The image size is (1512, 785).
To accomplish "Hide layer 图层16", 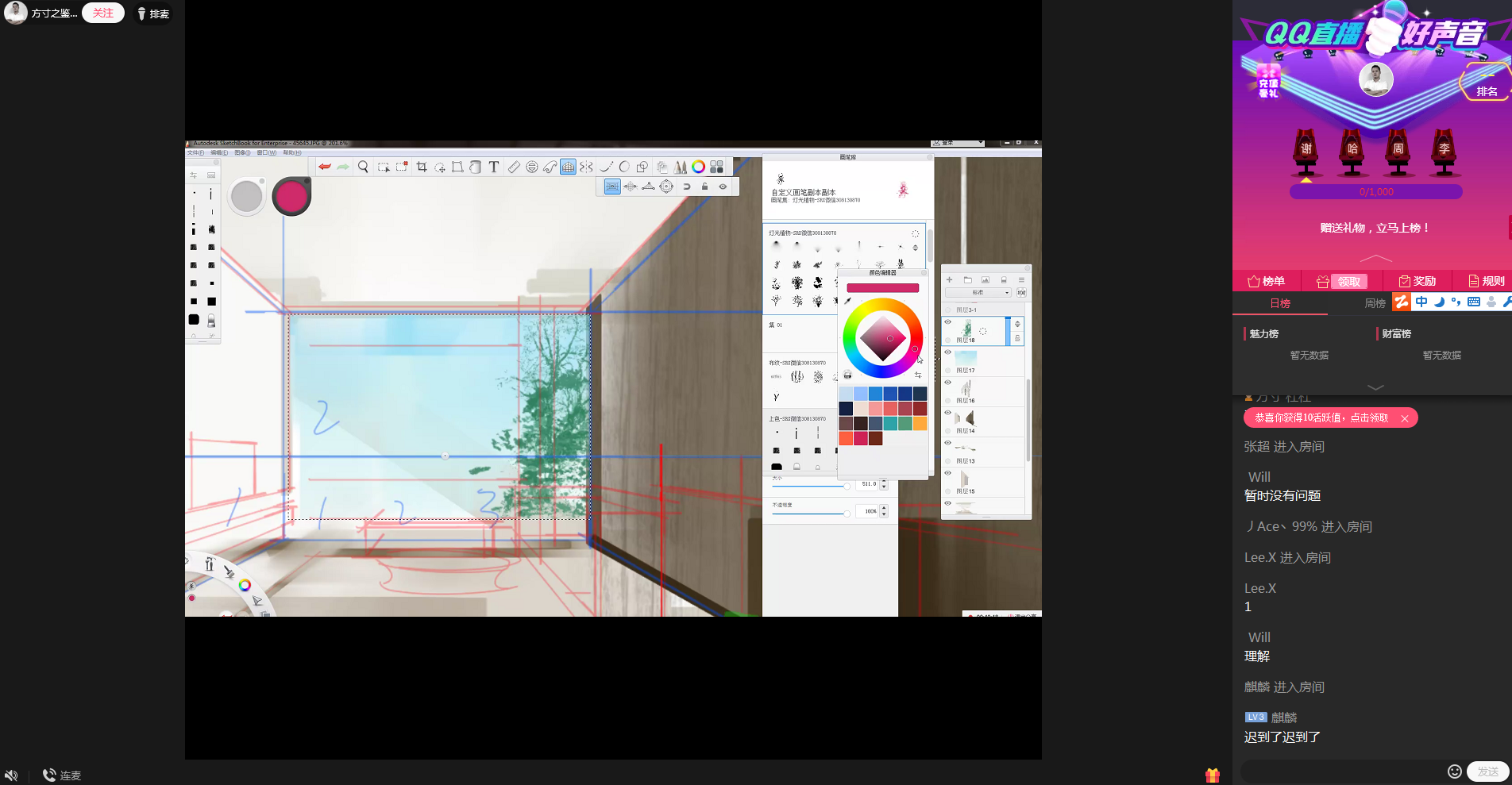I will 947,382.
